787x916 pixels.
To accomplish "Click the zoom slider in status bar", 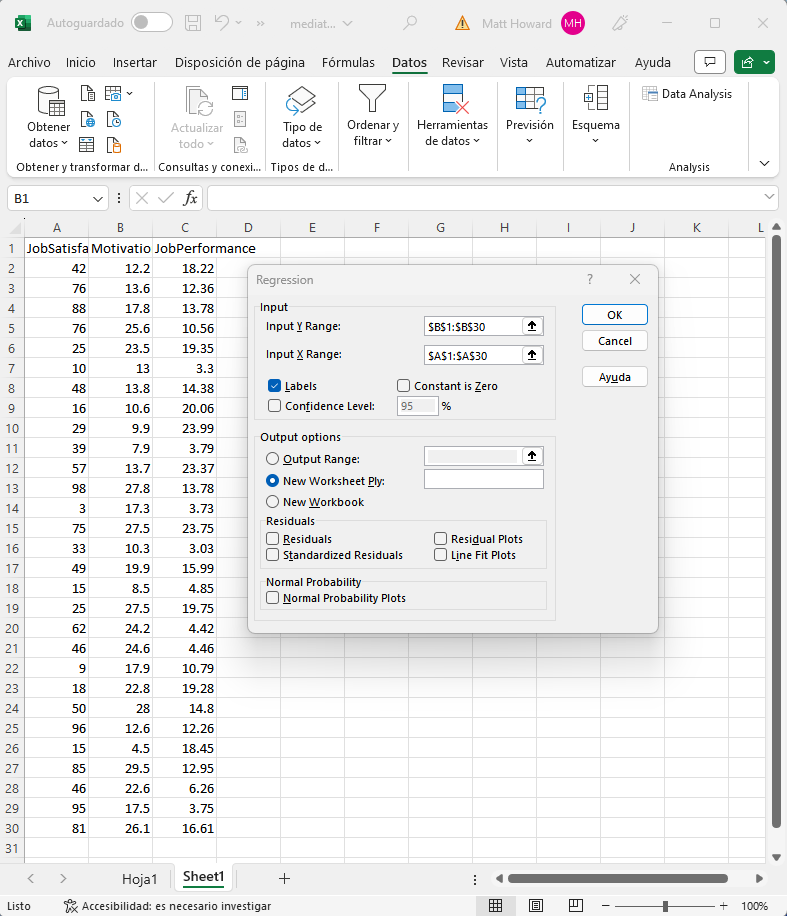I will pyautogui.click(x=665, y=906).
